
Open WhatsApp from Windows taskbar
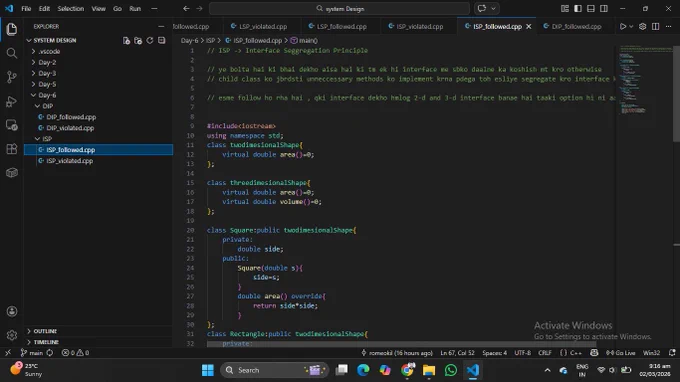pyautogui.click(x=451, y=370)
